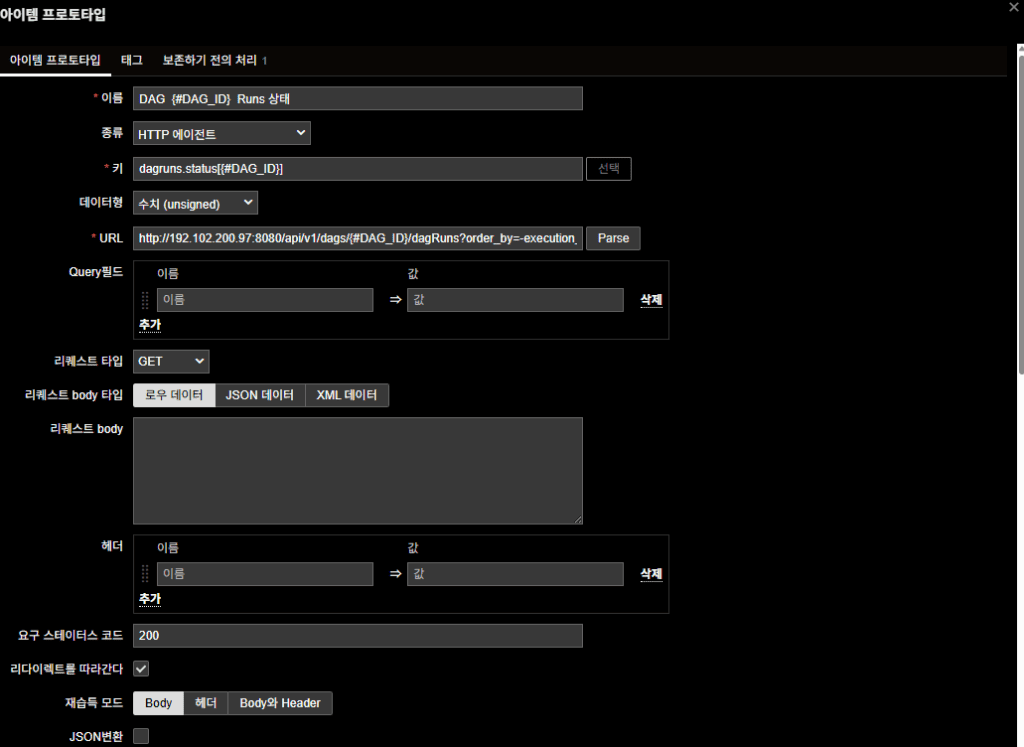
Task: Close the 아이템 프로토타입 dialog
Action: pyautogui.click(x=1015, y=6)
